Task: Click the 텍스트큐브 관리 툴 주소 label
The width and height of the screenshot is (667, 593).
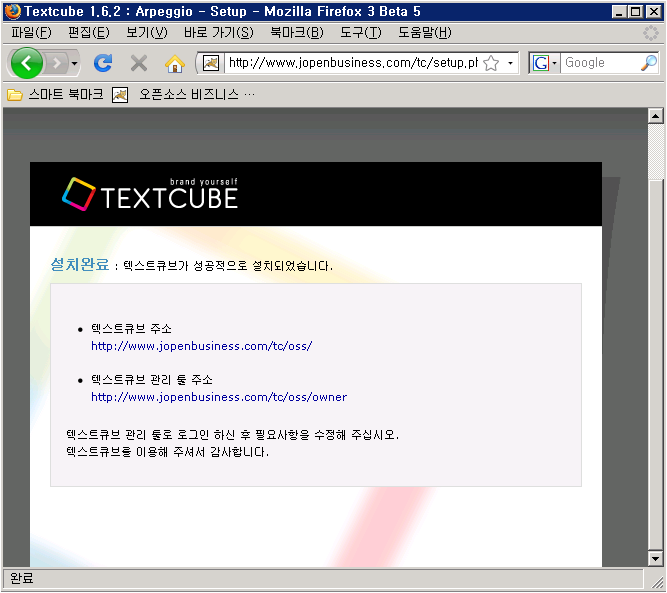Action: [151, 379]
